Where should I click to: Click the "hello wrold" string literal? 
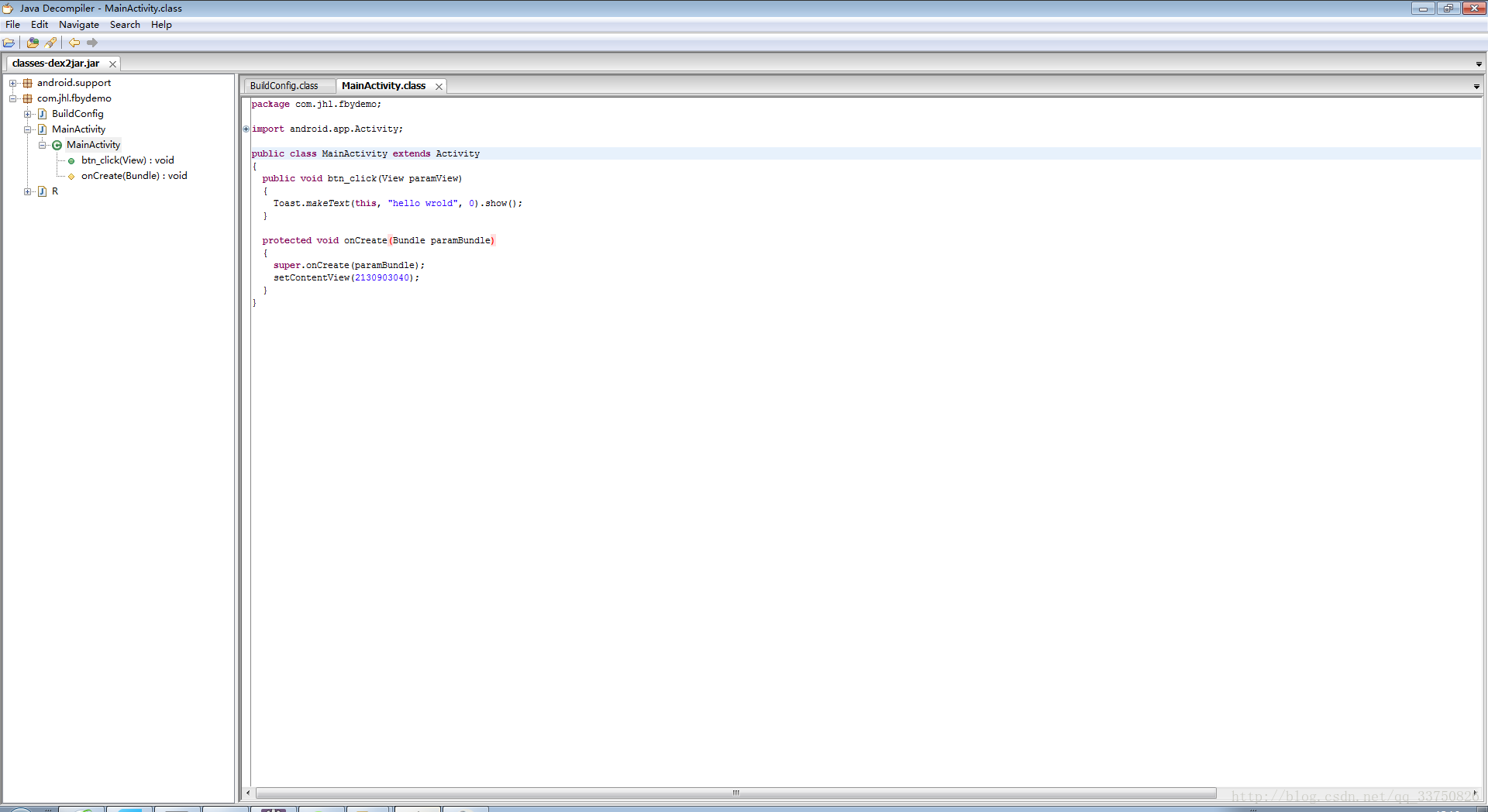click(423, 204)
